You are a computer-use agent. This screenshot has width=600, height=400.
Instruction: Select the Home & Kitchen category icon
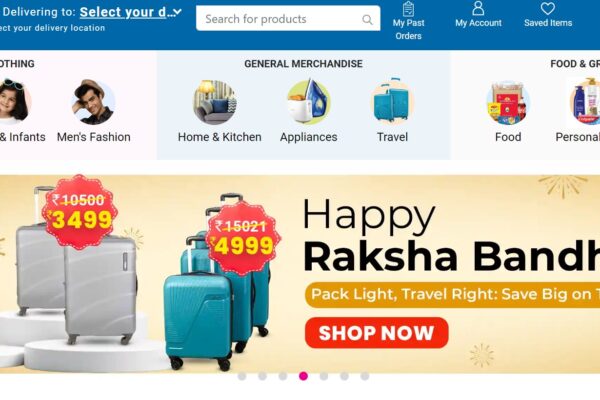click(215, 102)
